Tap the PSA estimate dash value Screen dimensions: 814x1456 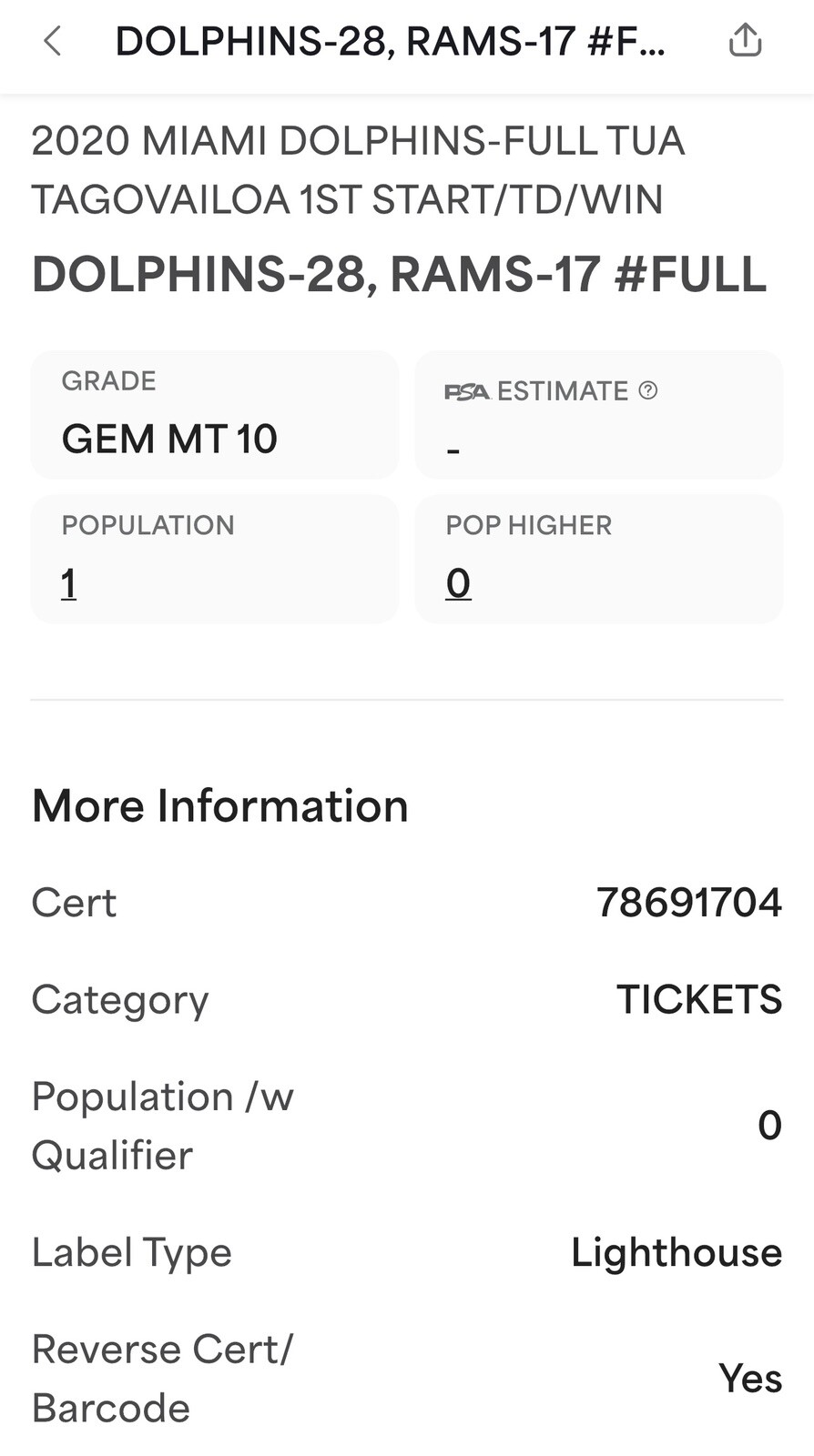pos(453,450)
